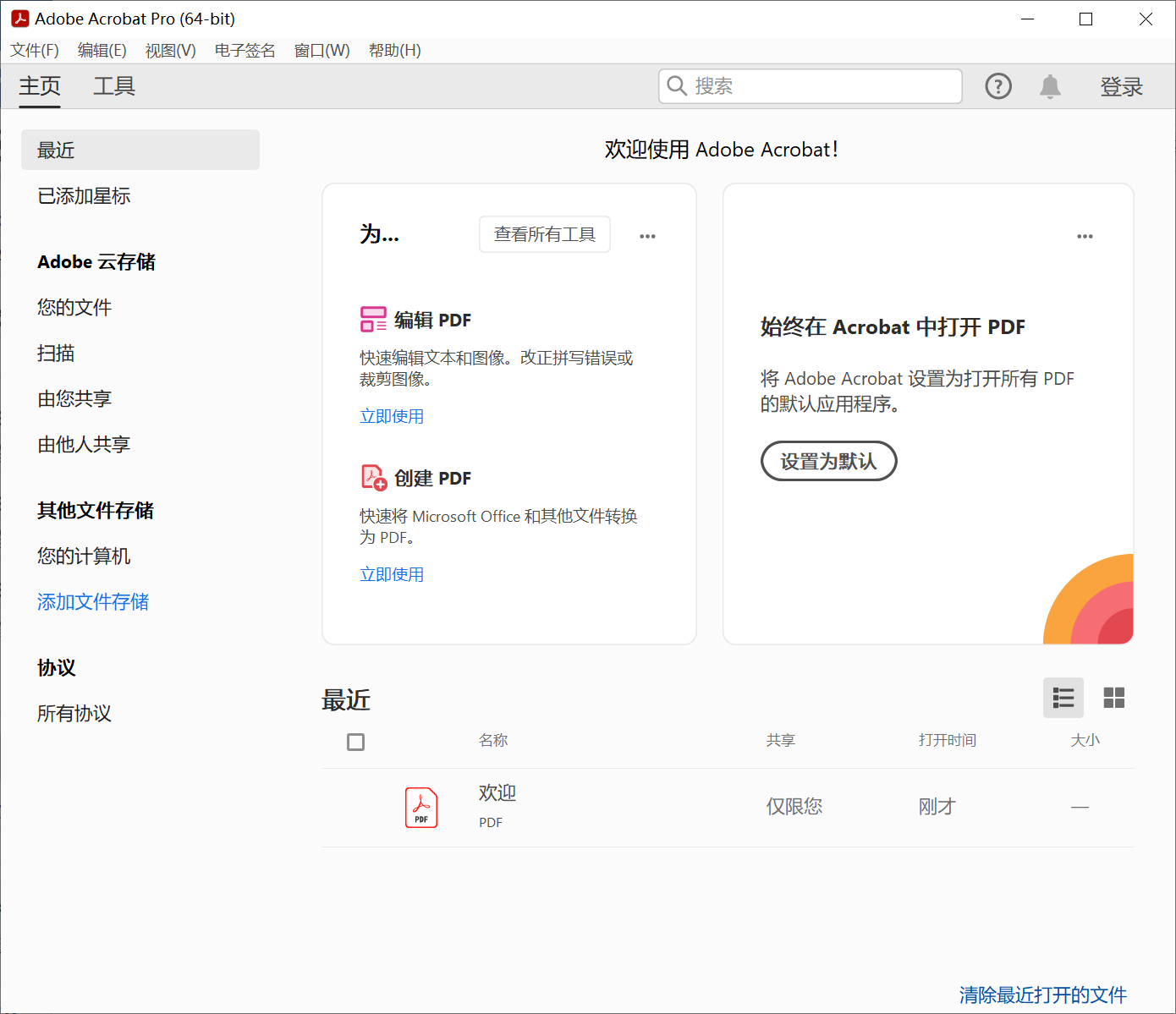1176x1014 pixels.
Task: Switch to the 主页 tab
Action: point(40,86)
